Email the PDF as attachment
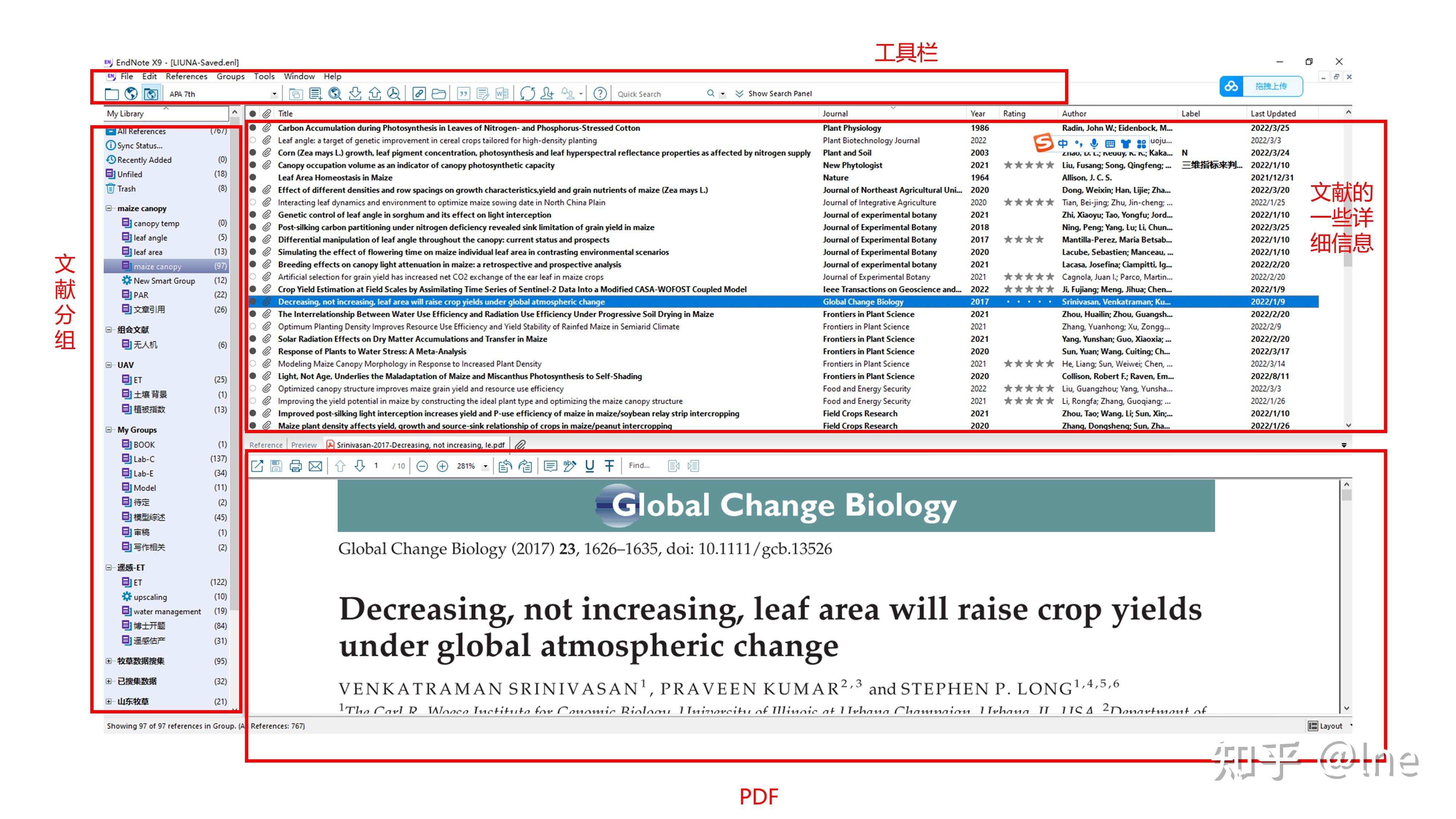1456x819 pixels. [x=315, y=466]
